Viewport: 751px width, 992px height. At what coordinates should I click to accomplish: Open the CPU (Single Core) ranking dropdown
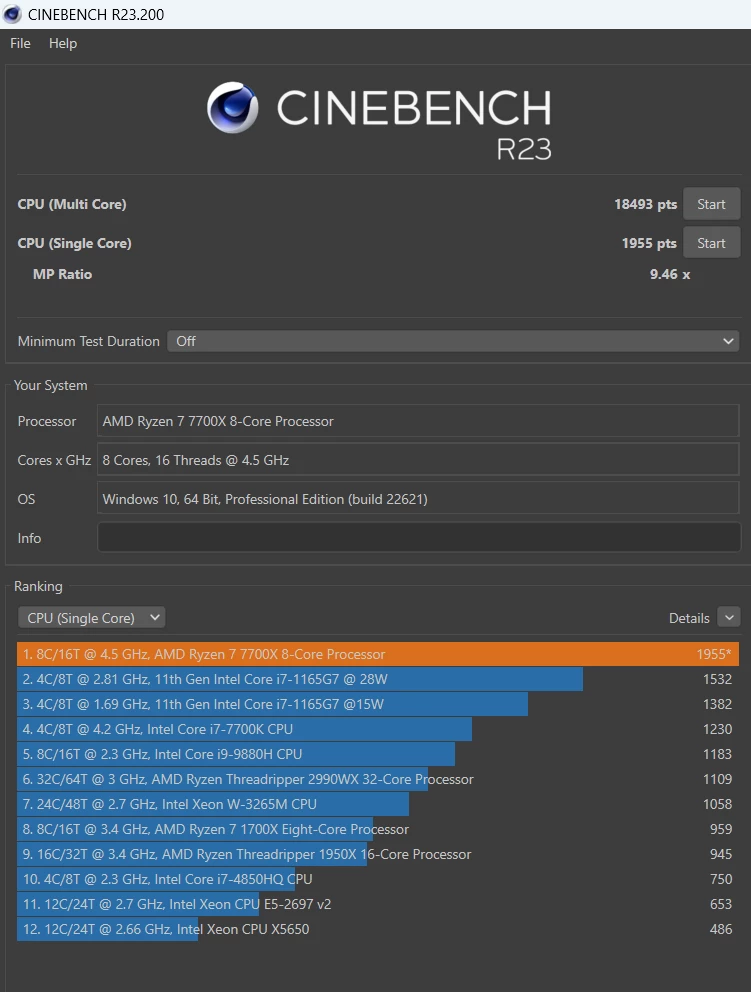[x=92, y=617]
